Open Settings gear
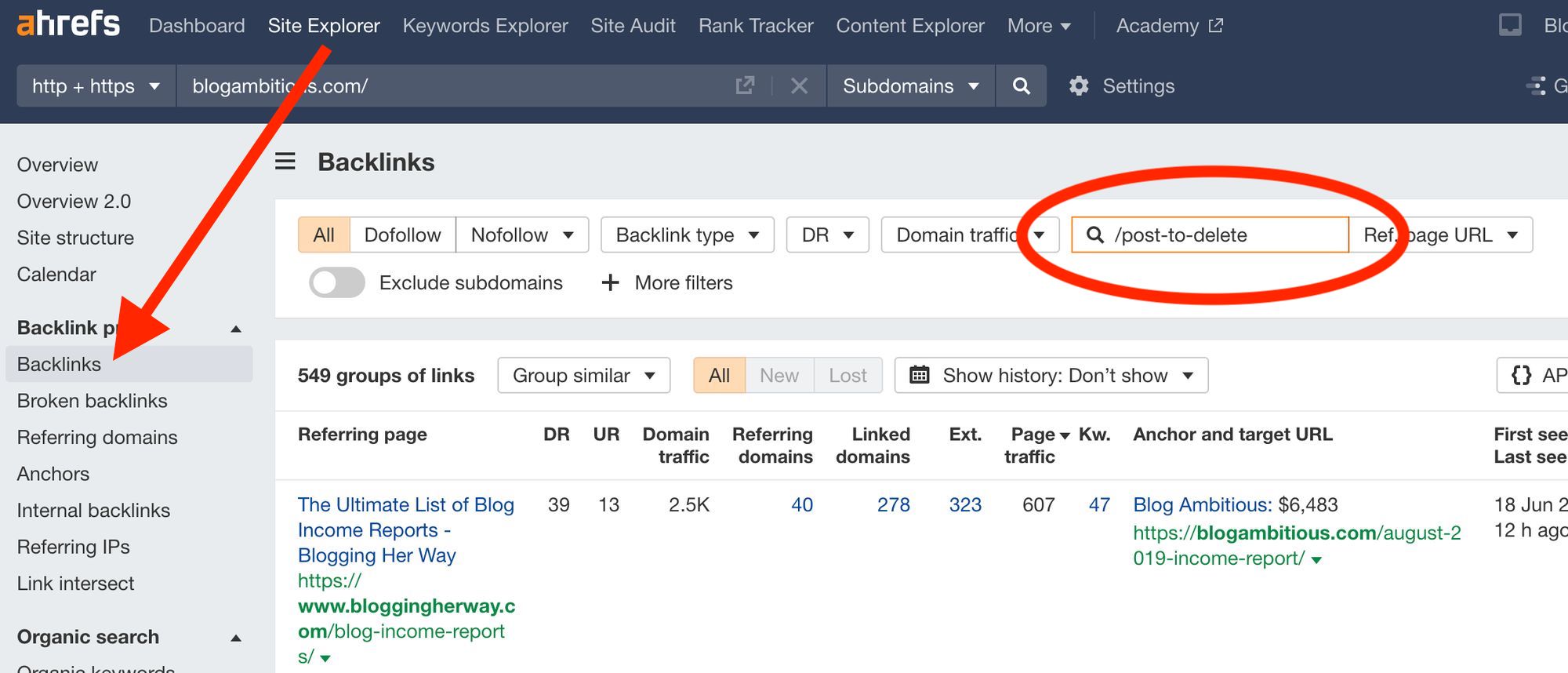The height and width of the screenshot is (673, 1568). [x=1122, y=85]
